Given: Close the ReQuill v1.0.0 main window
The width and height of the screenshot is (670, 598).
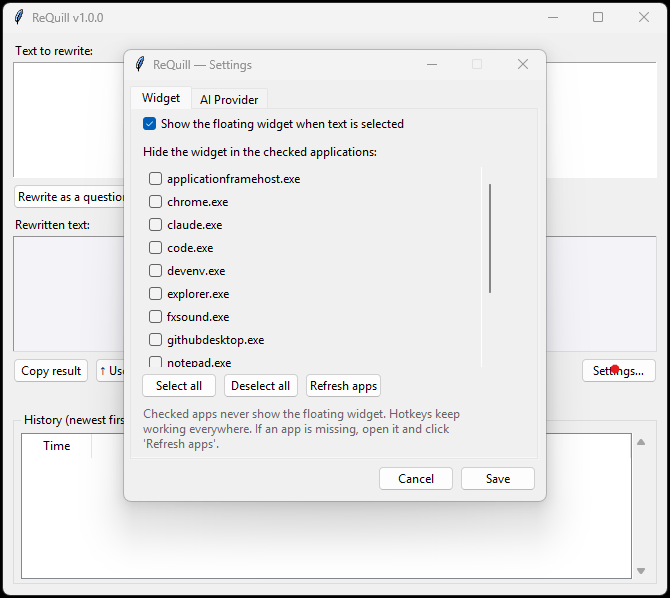Looking at the screenshot, I should (644, 17).
